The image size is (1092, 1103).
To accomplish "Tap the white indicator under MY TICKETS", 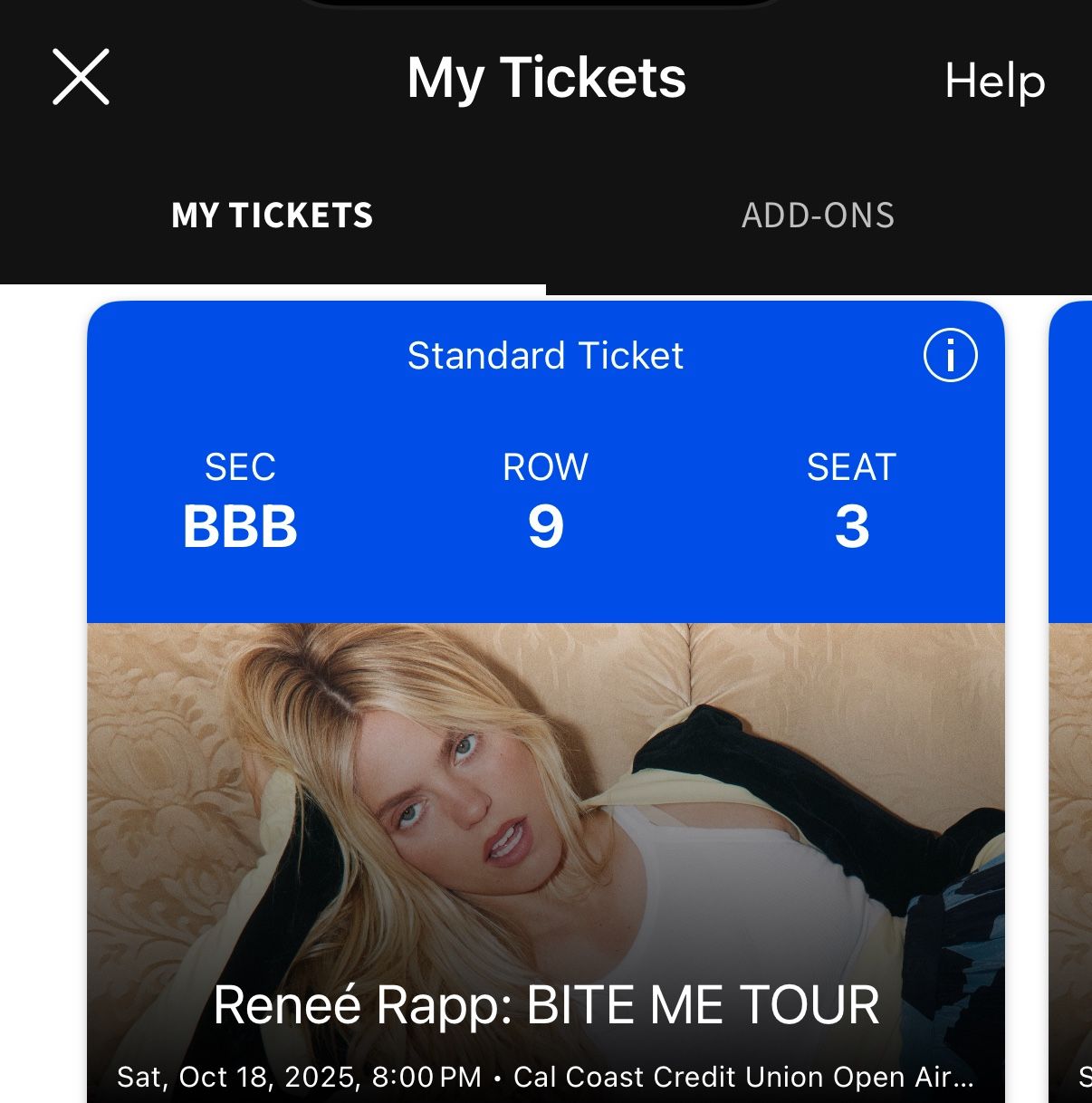I will coord(272,290).
